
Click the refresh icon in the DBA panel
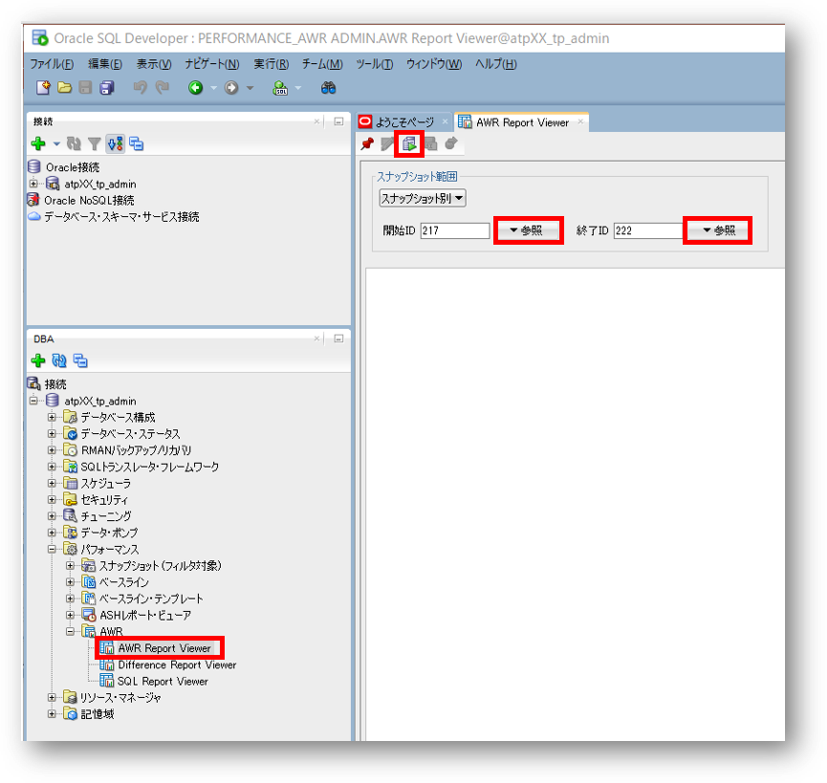pos(59,361)
